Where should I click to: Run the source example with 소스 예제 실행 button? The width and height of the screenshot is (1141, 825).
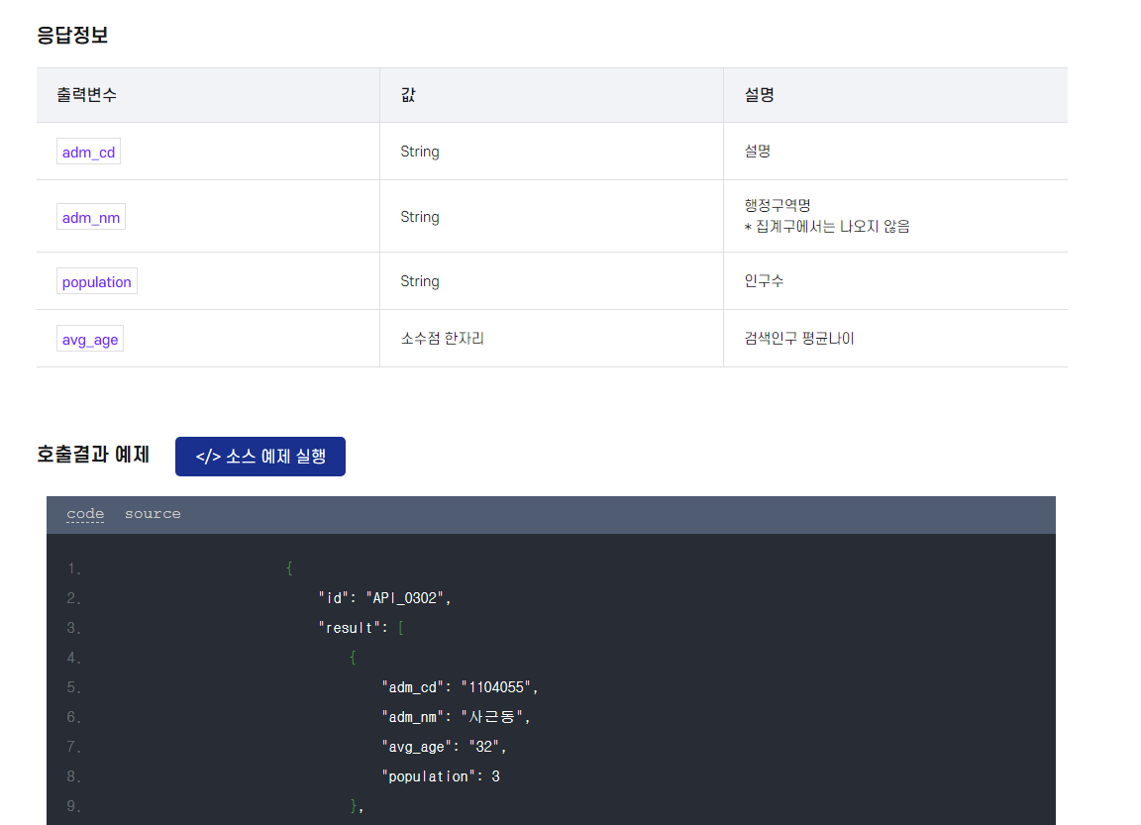260,456
